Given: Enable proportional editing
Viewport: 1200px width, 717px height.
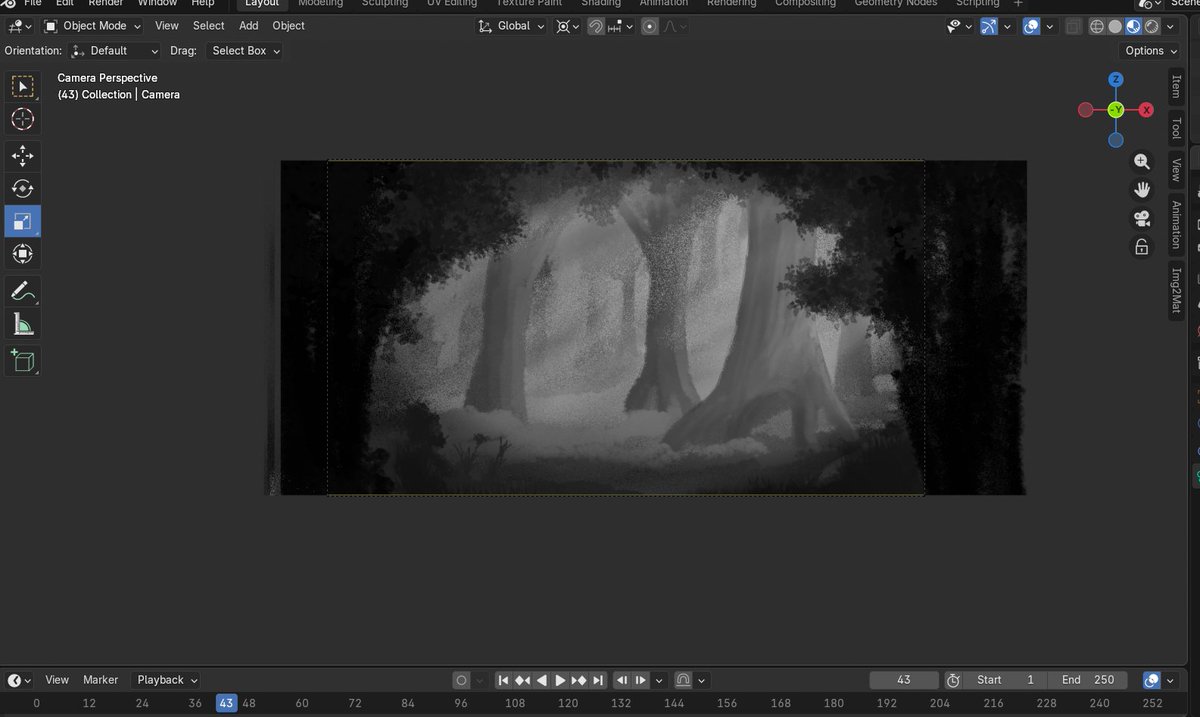Looking at the screenshot, I should [x=650, y=26].
